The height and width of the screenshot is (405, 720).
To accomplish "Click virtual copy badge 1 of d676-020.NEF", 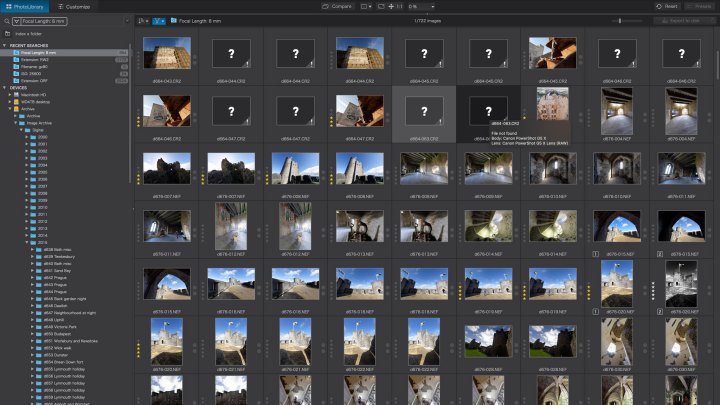I will (596, 312).
